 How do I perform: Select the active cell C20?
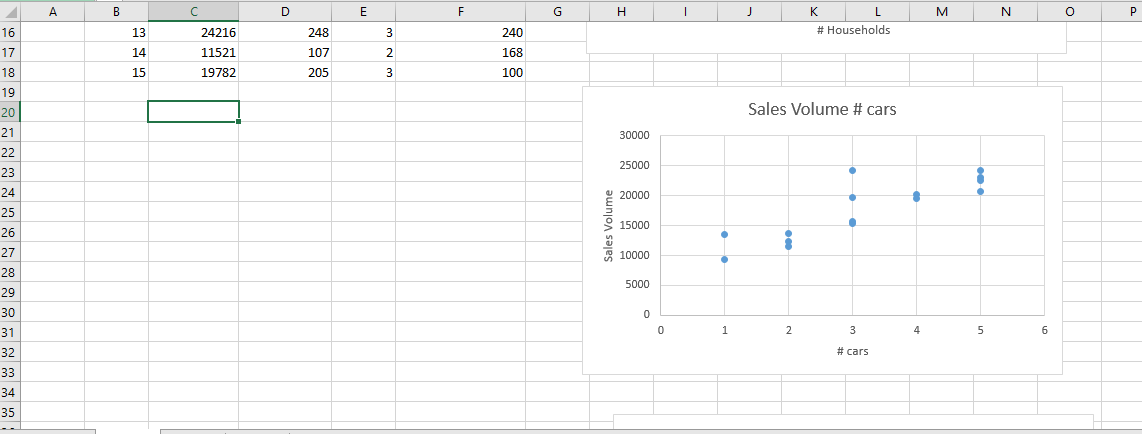193,112
